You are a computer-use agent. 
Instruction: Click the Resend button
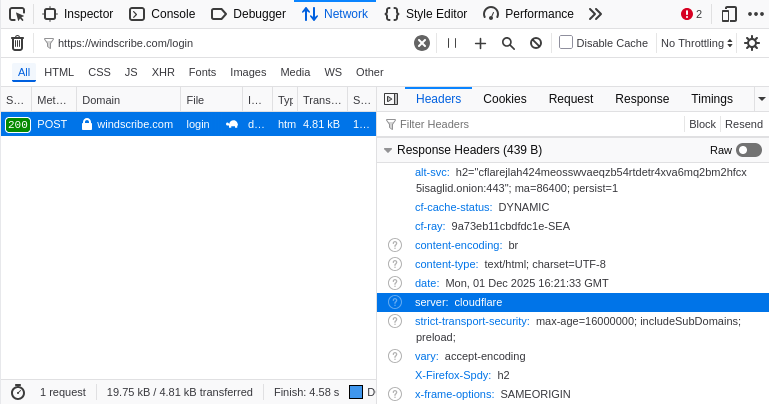click(x=743, y=124)
